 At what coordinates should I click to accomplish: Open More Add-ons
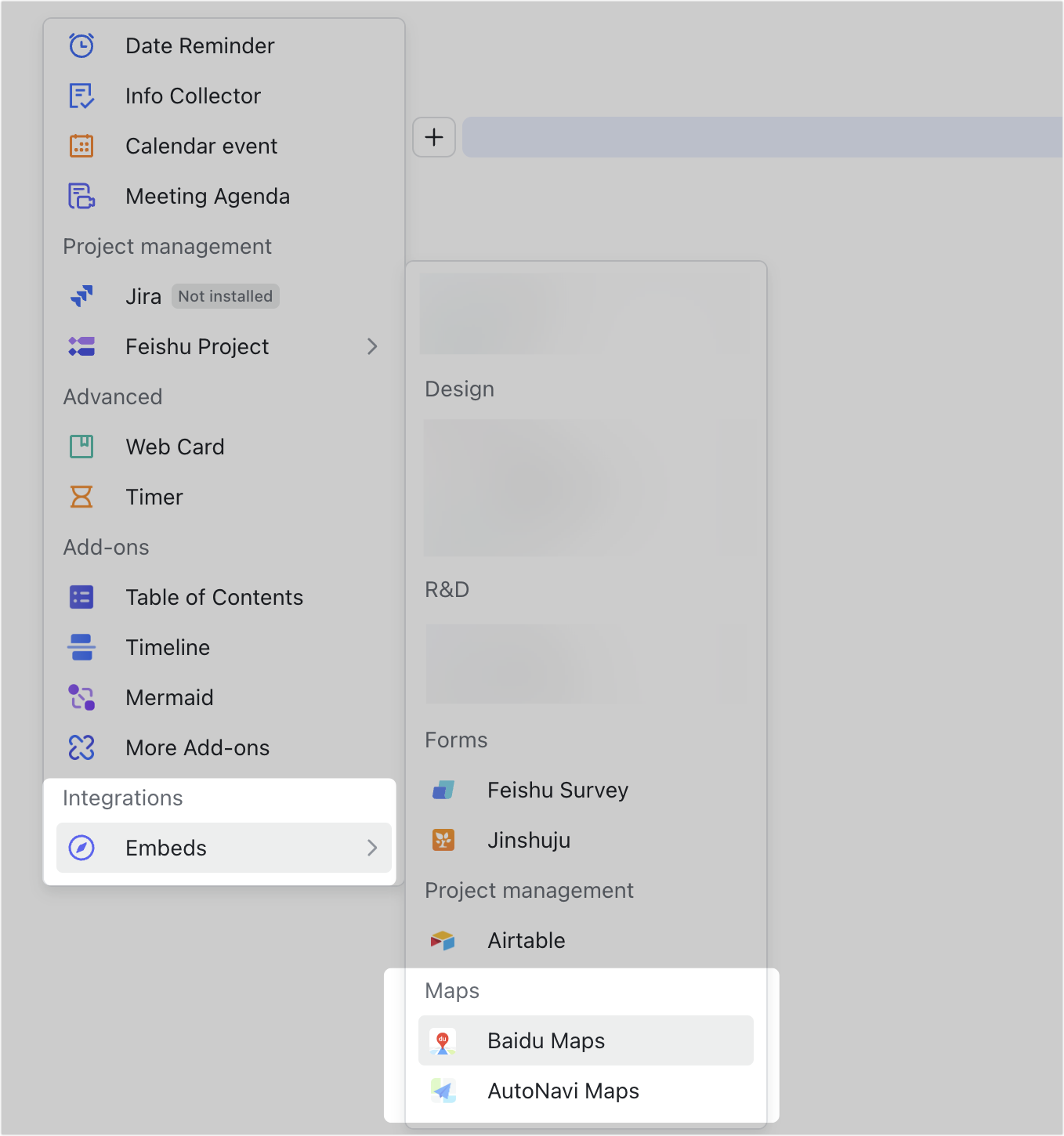pos(224,747)
